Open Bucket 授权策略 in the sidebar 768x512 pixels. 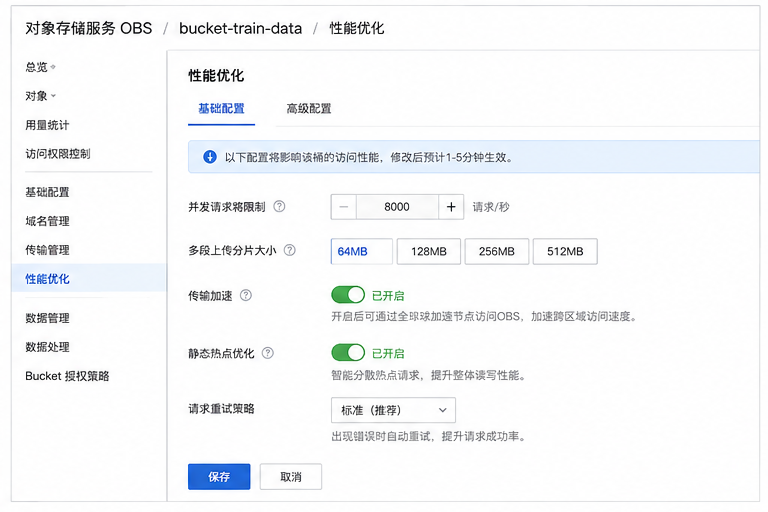tap(67, 376)
